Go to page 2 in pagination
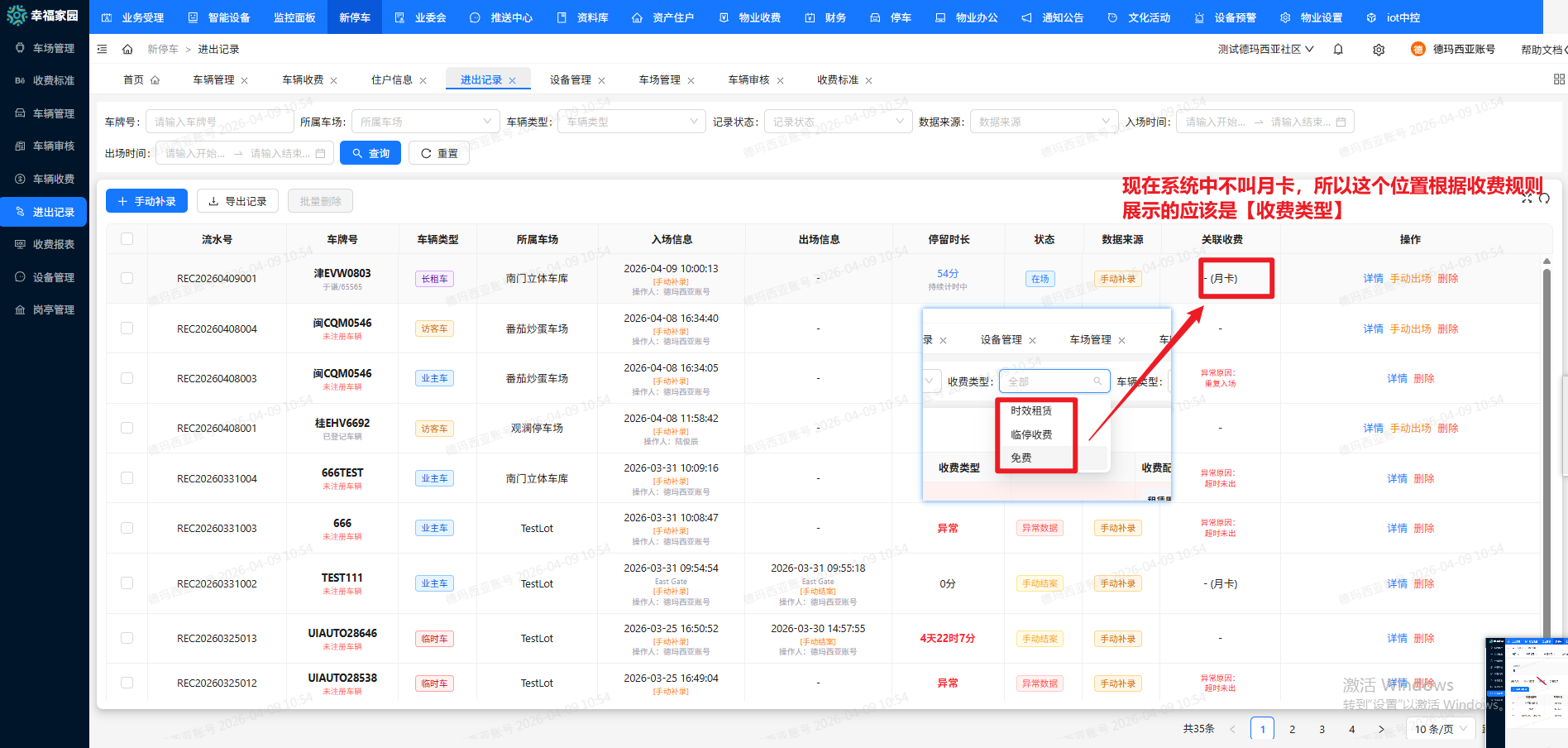The width and height of the screenshot is (1568, 748). coord(1292,729)
